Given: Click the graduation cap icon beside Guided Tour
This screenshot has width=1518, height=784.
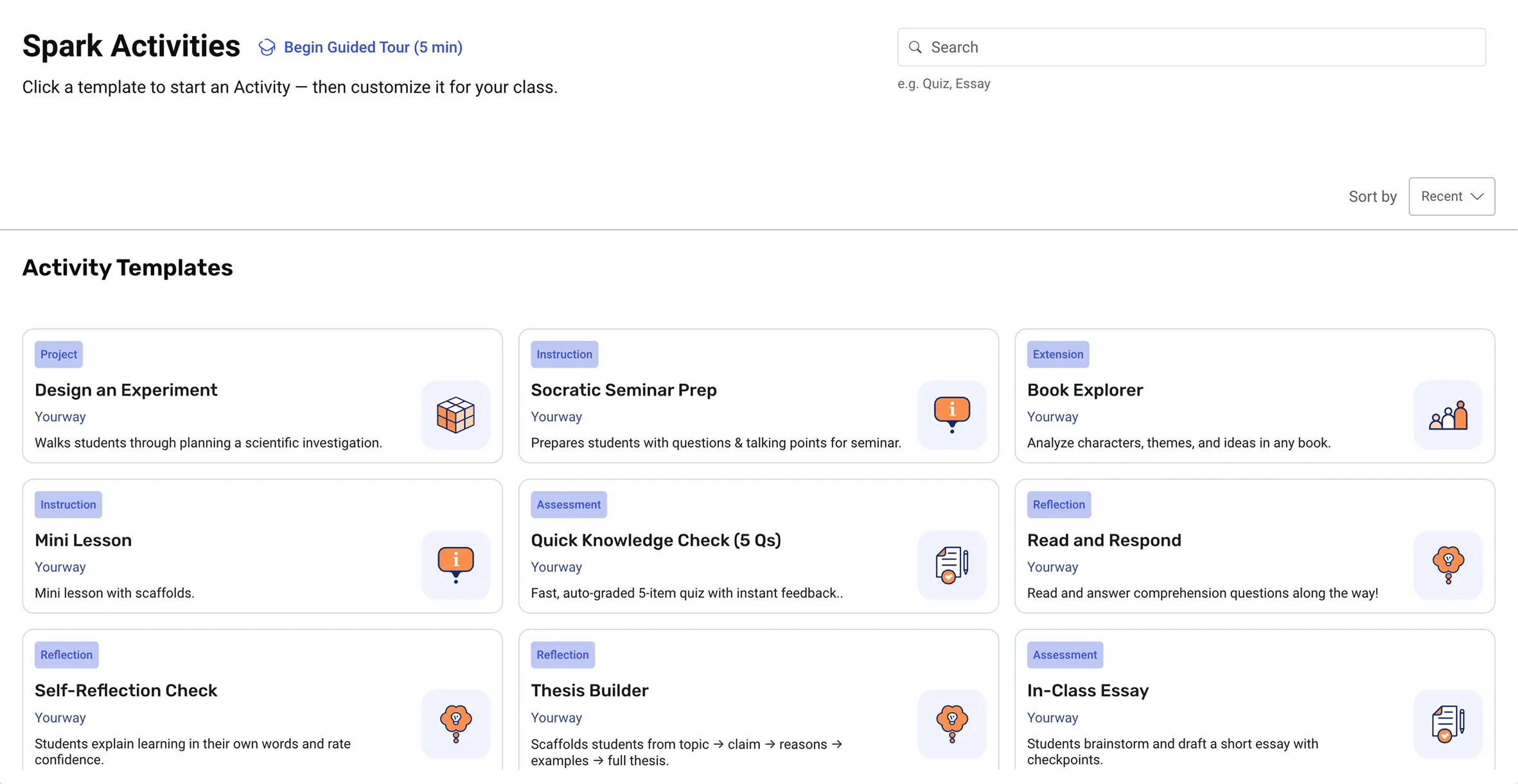Looking at the screenshot, I should (x=267, y=48).
